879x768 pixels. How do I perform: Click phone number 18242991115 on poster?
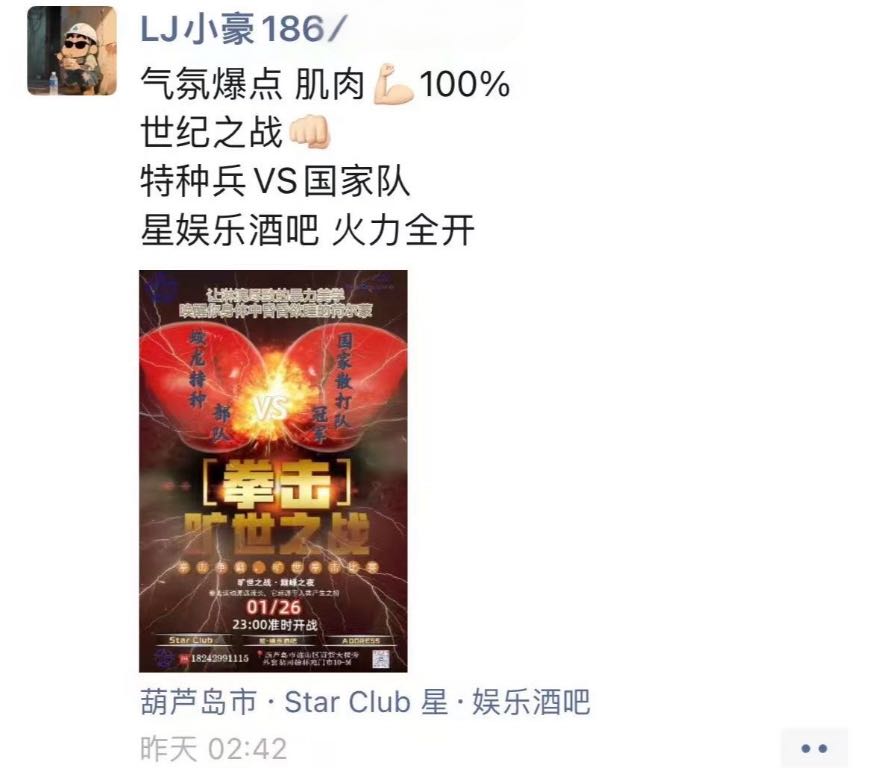click(220, 658)
